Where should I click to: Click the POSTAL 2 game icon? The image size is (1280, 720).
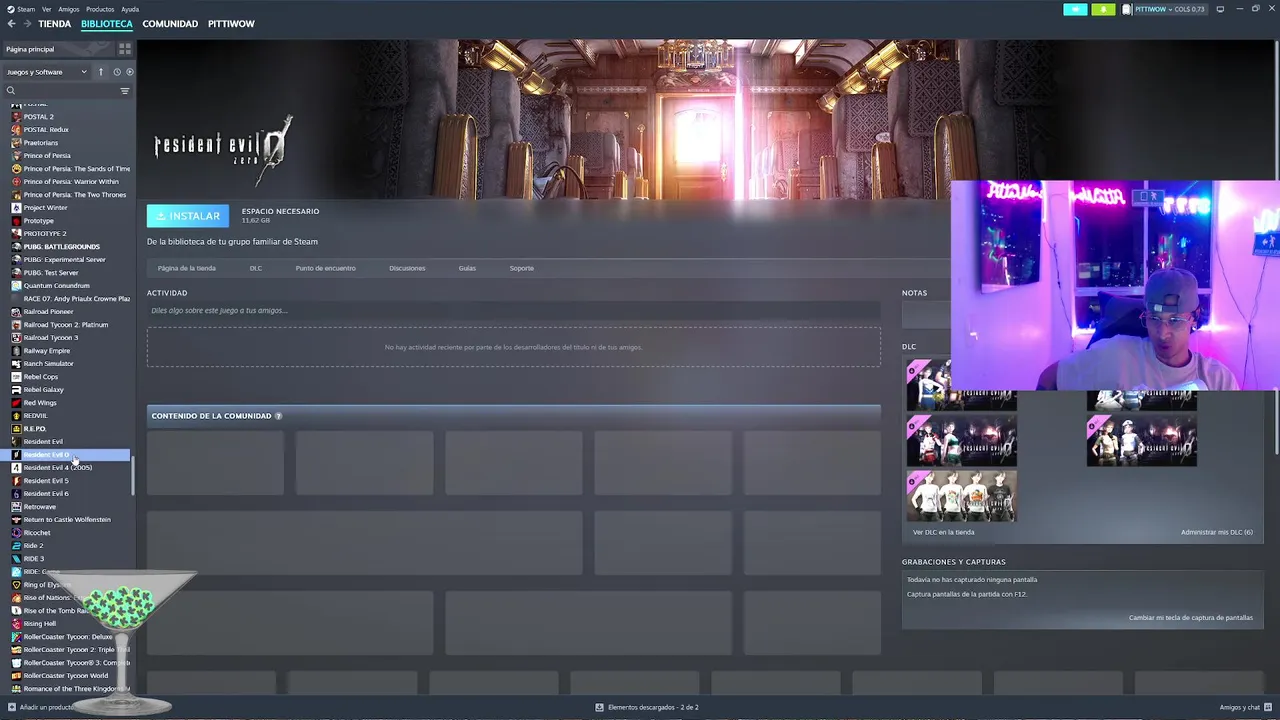(x=16, y=117)
